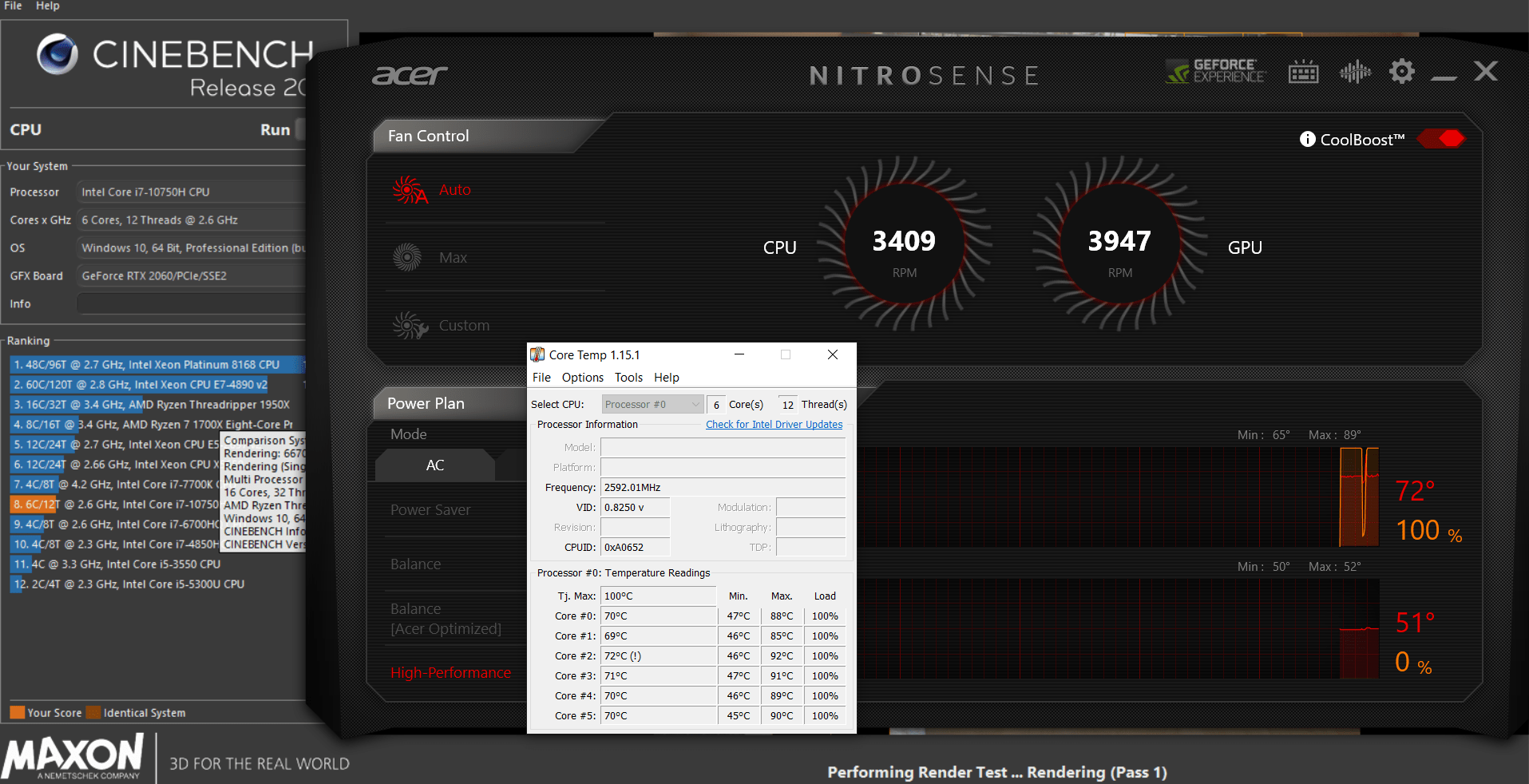Click Core #0 max 88°C cell
Screen dimensions: 1529x784
782,616
